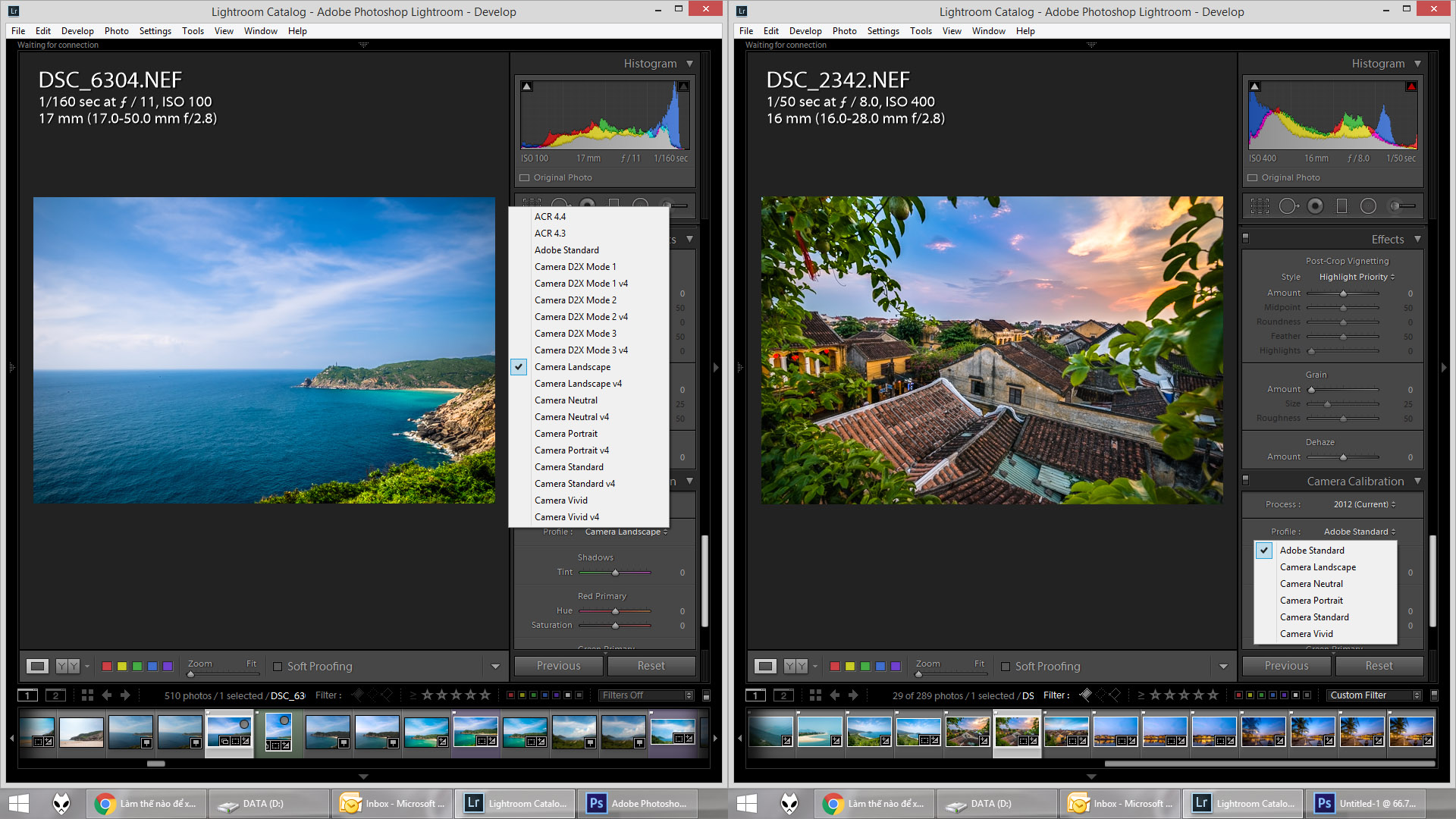This screenshot has height=819, width=1456.
Task: Open Filters Off dropdown in left filmstrip
Action: click(646, 695)
